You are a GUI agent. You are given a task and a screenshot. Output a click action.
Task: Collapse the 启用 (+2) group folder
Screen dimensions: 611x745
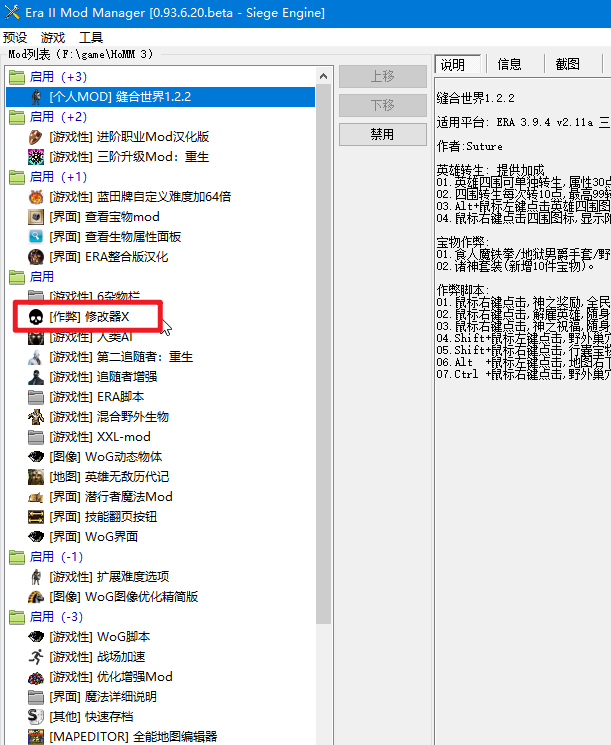tap(17, 117)
